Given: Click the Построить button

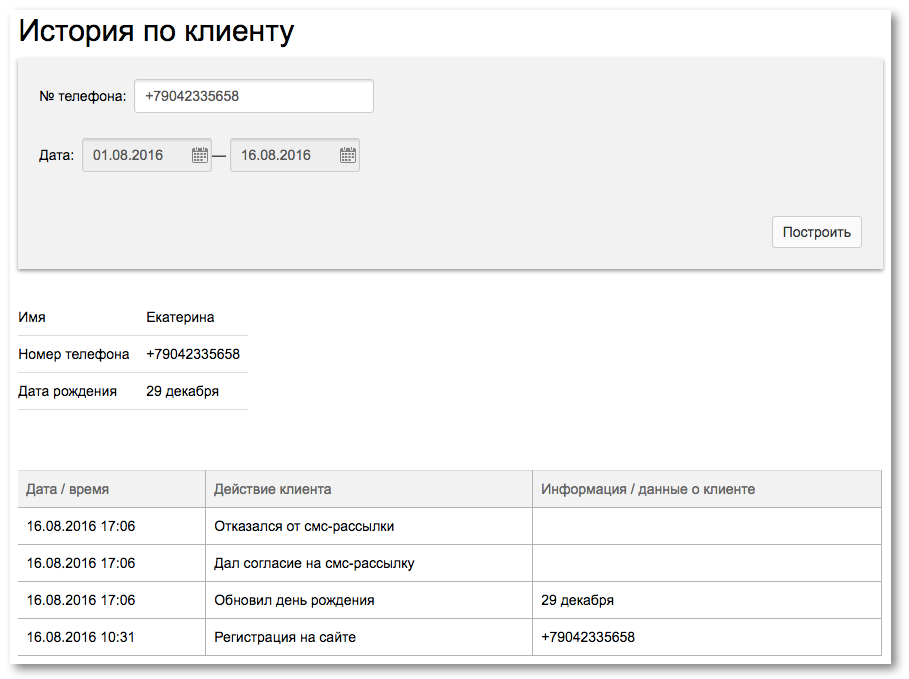Looking at the screenshot, I should coord(816,232).
